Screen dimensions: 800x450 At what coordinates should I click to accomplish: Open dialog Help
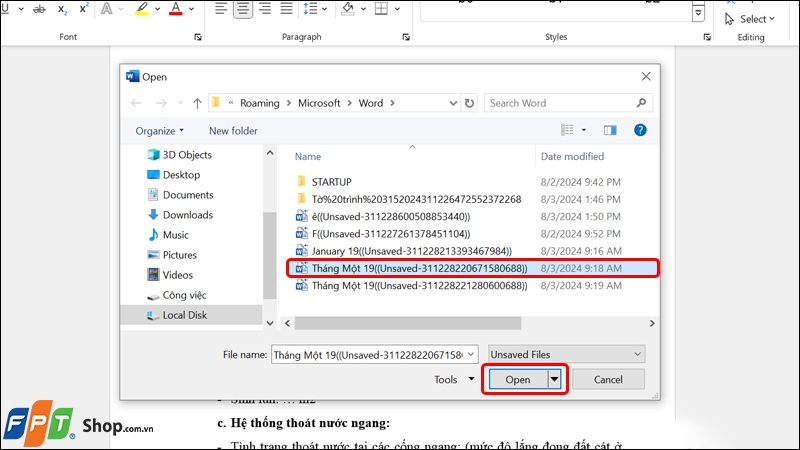(640, 130)
